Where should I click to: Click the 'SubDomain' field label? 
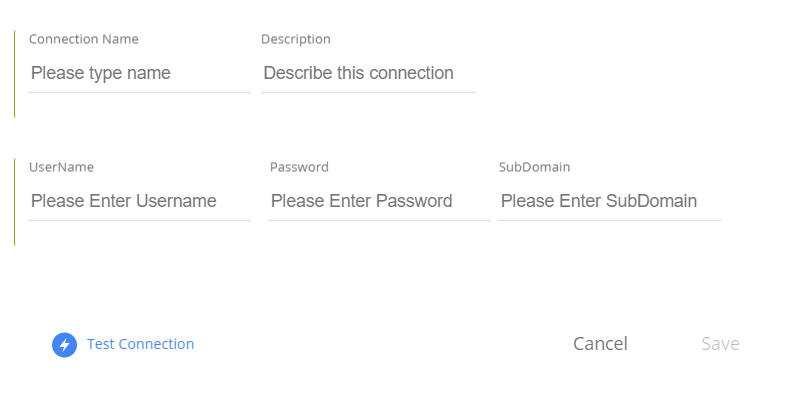point(534,167)
